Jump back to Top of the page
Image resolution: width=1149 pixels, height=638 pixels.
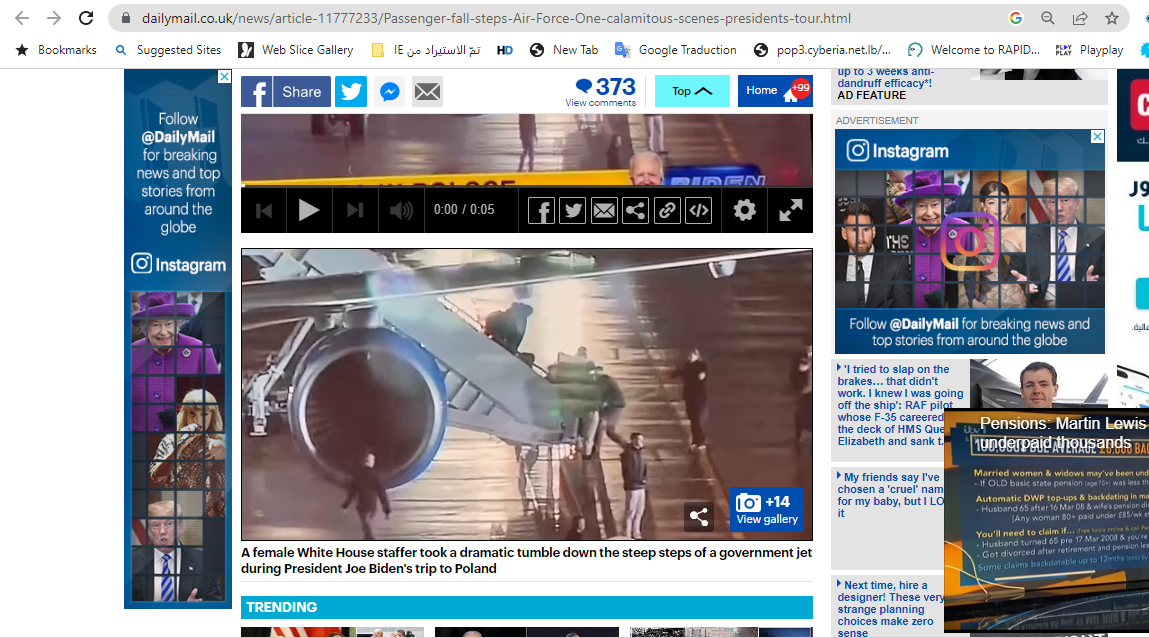[x=692, y=91]
